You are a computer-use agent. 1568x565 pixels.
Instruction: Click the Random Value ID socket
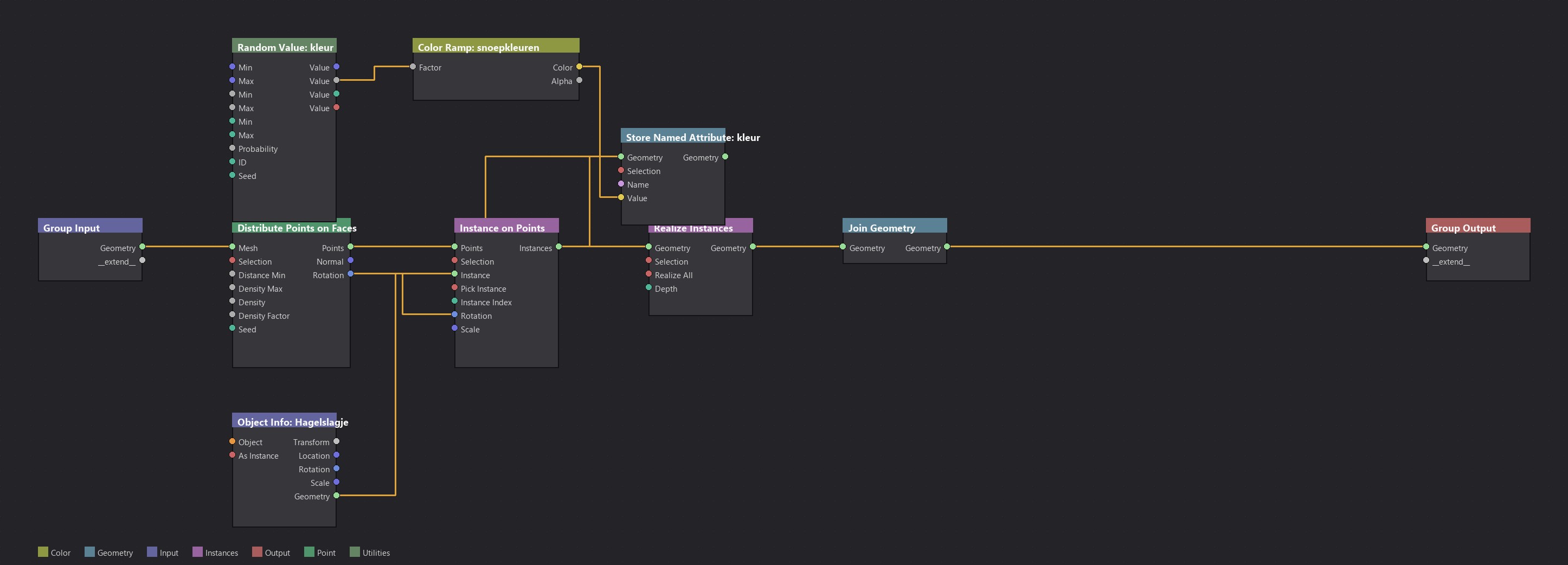[x=232, y=162]
